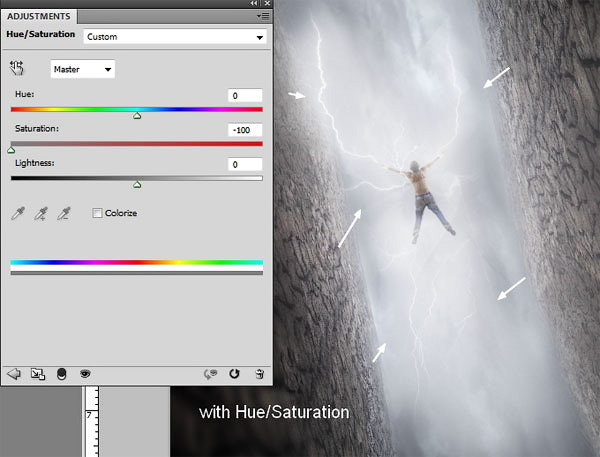
Task: Reset adjustment to defaults icon
Action: 234,374
